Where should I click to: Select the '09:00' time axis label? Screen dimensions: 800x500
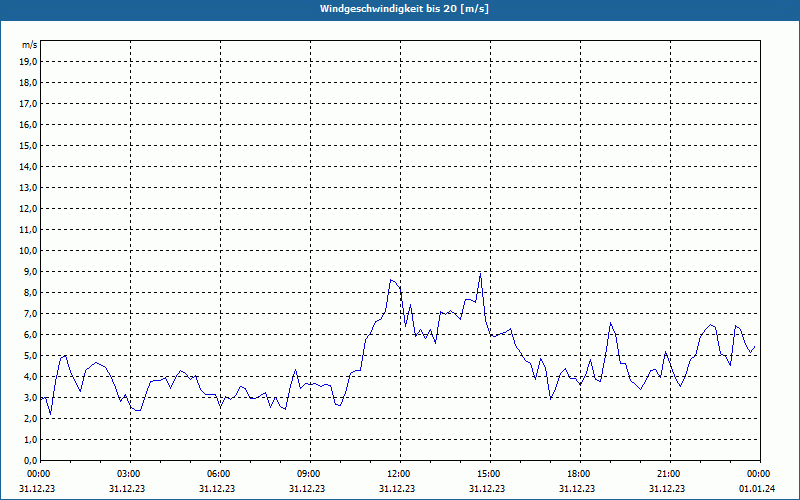coord(310,474)
